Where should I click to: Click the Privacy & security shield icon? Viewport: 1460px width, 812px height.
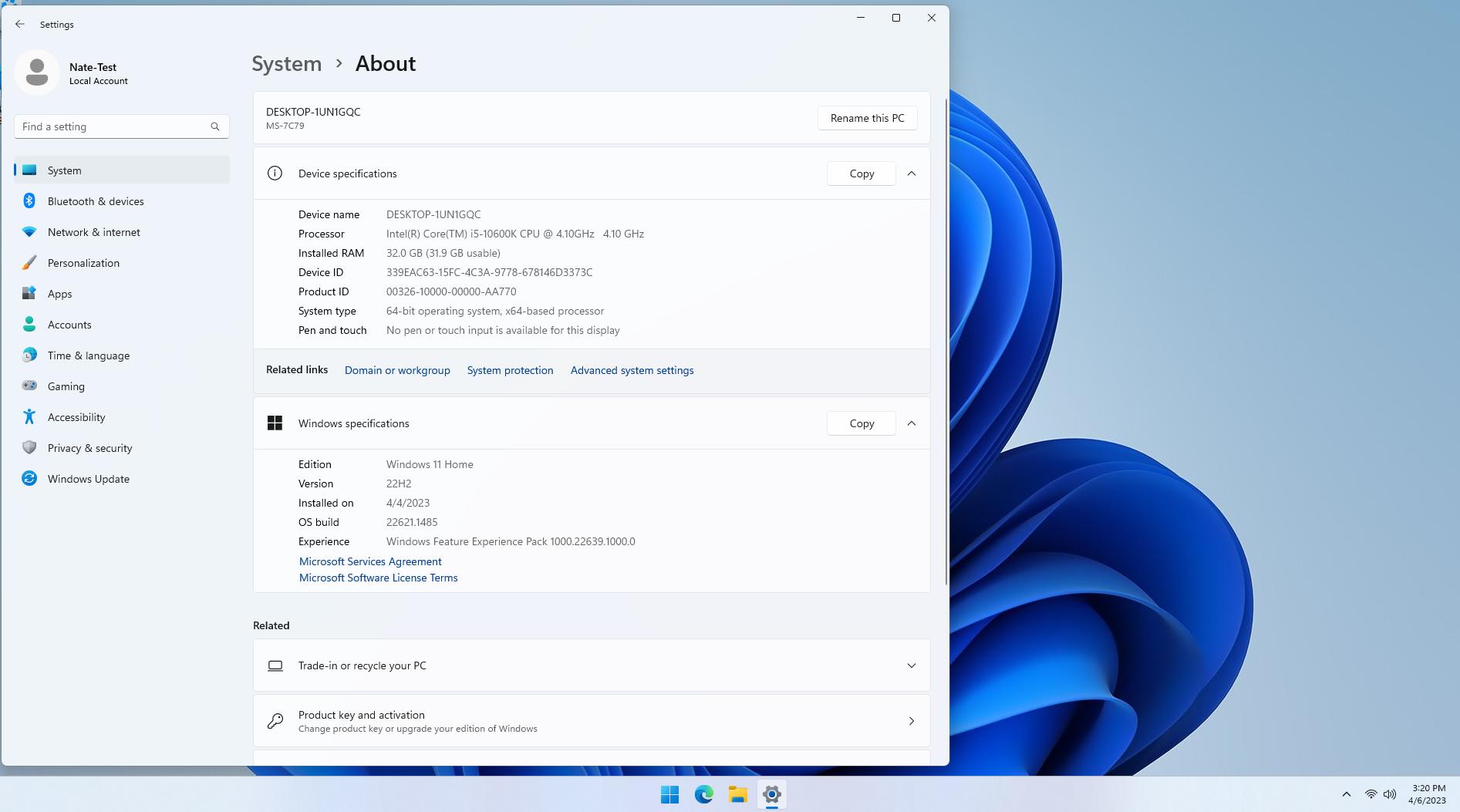pyautogui.click(x=29, y=447)
